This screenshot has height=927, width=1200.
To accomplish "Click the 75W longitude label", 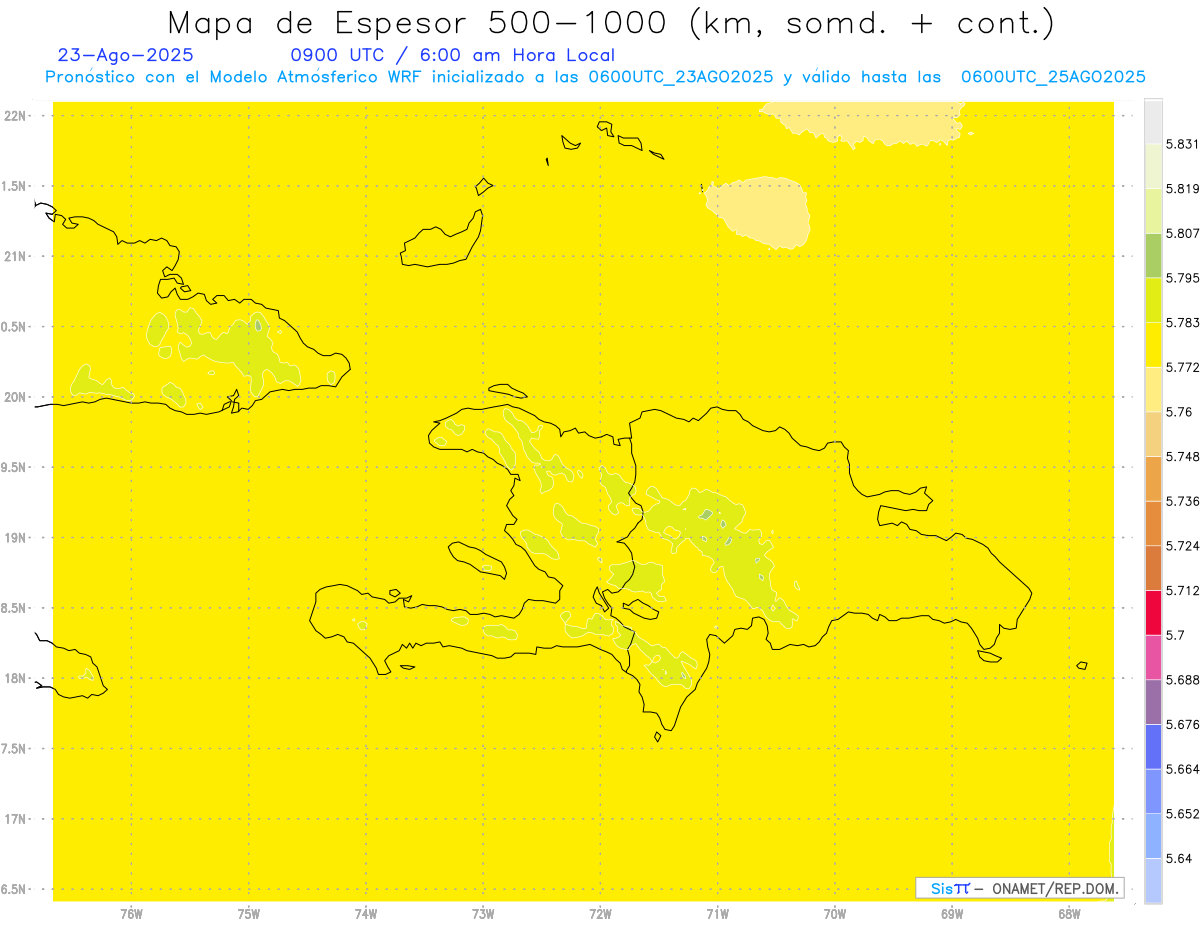I will [249, 913].
